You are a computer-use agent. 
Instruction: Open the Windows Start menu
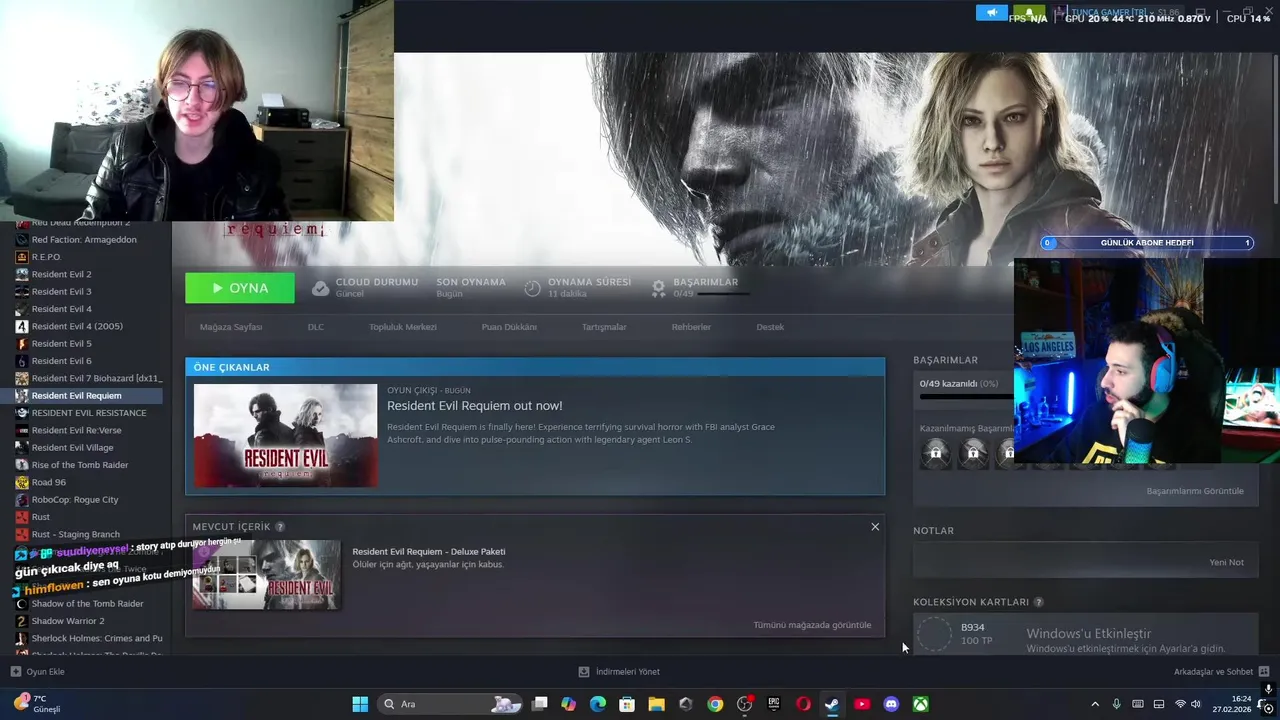(360, 704)
